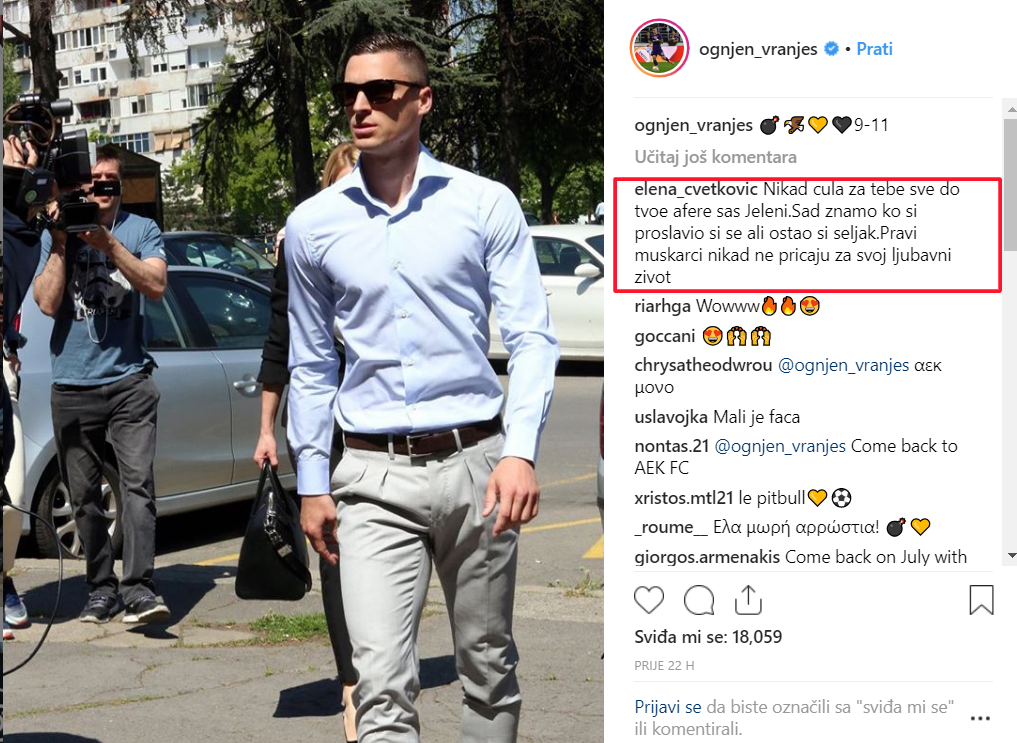
Task: Click the main post photo
Action: [302, 372]
